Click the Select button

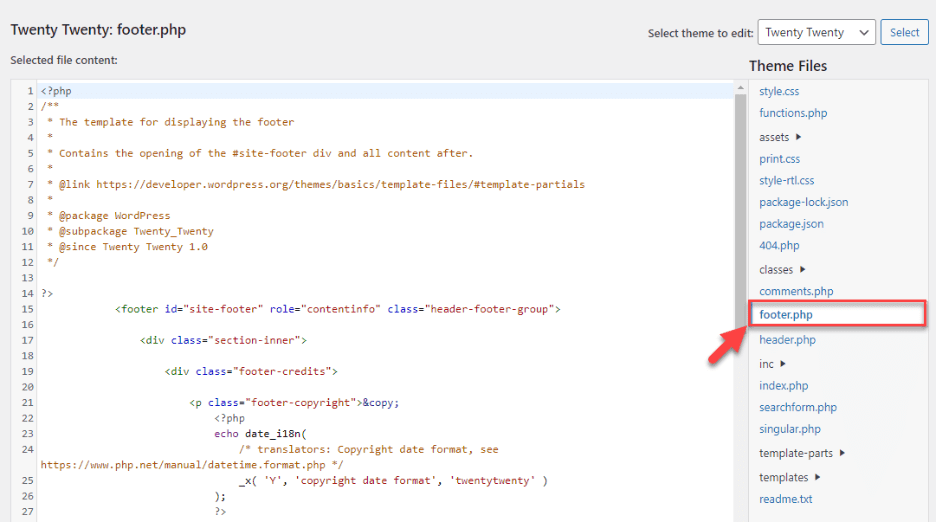[x=904, y=32]
